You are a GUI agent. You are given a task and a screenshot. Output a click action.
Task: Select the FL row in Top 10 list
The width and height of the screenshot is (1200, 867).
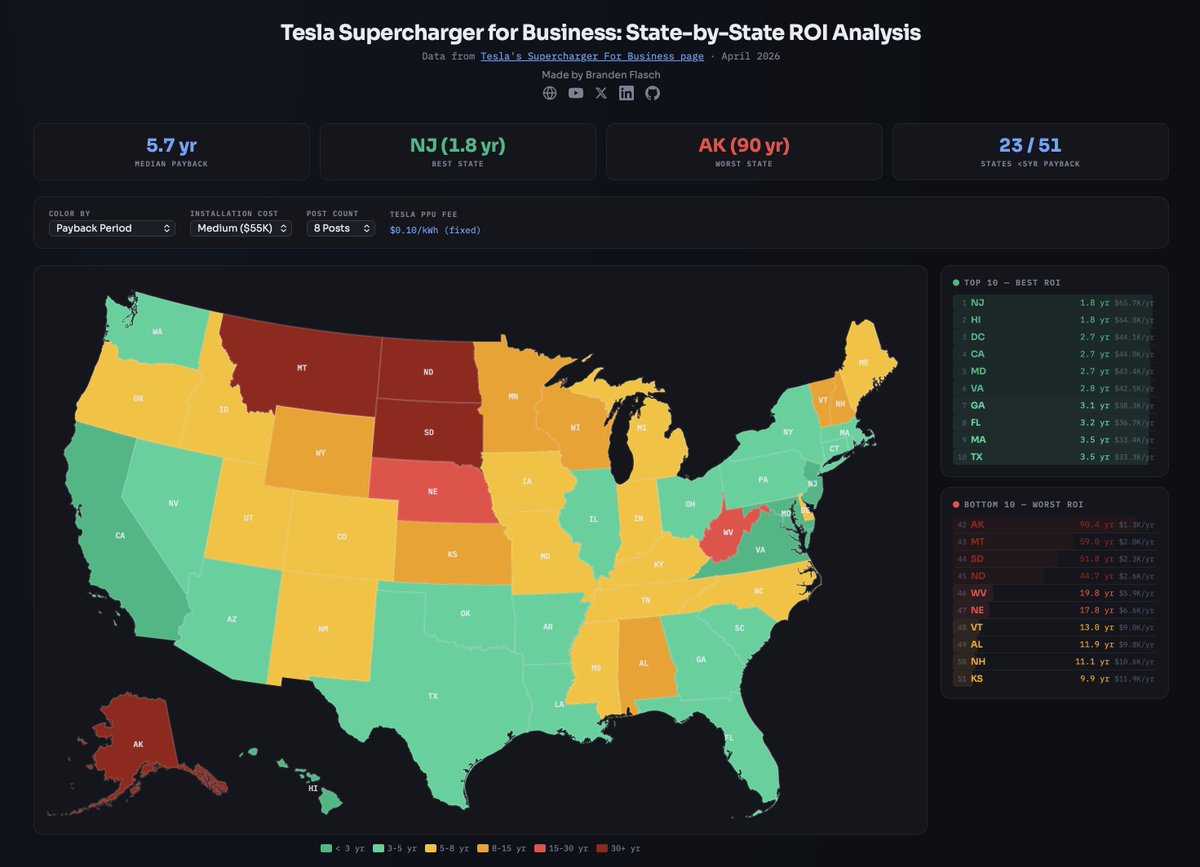1054,422
